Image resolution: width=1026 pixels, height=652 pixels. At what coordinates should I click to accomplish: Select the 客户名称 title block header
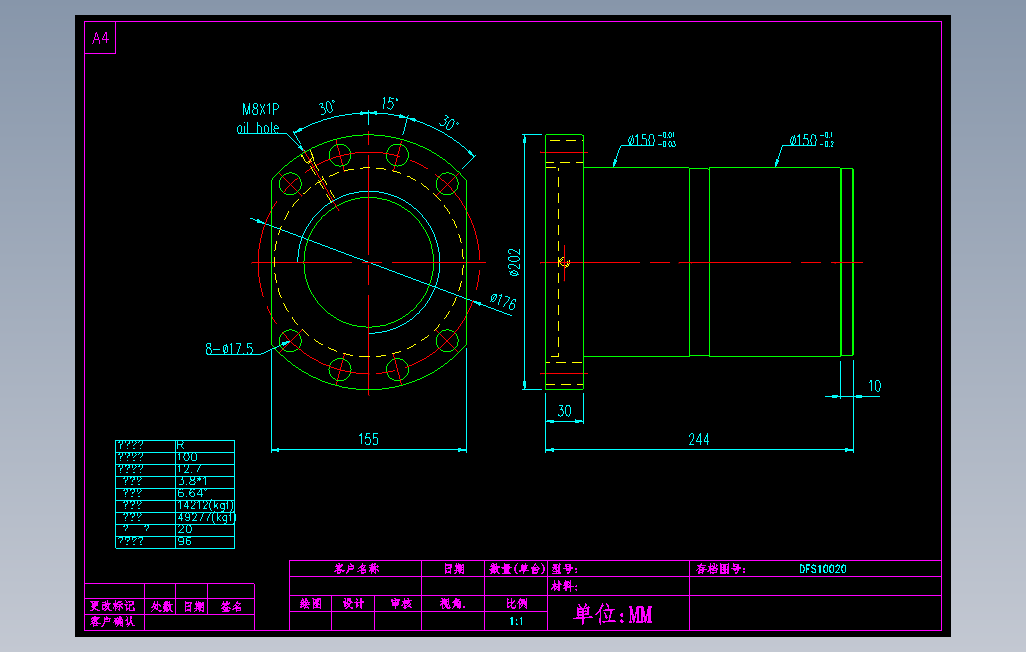[357, 569]
